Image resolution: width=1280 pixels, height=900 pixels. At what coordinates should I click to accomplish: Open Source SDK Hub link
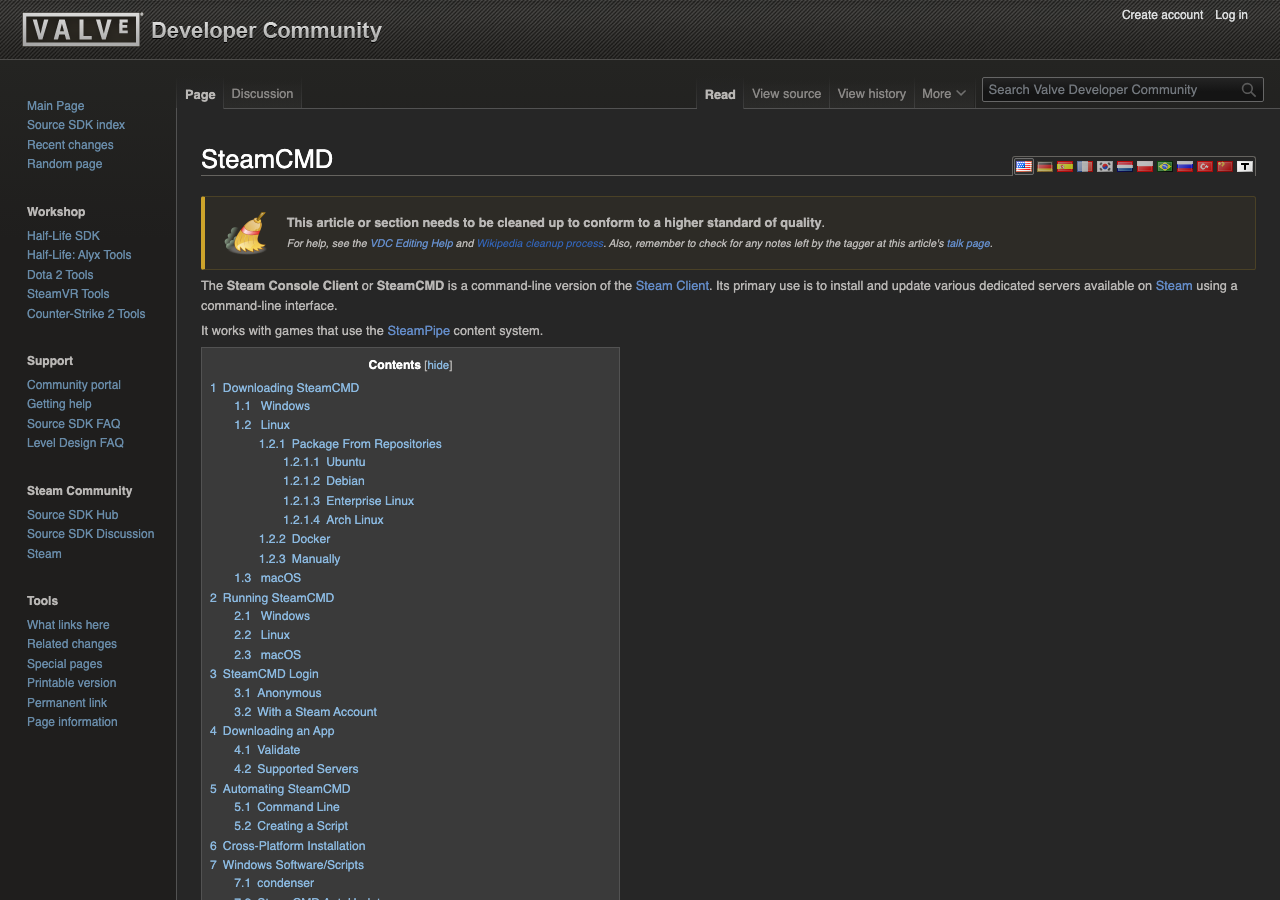tap(72, 515)
